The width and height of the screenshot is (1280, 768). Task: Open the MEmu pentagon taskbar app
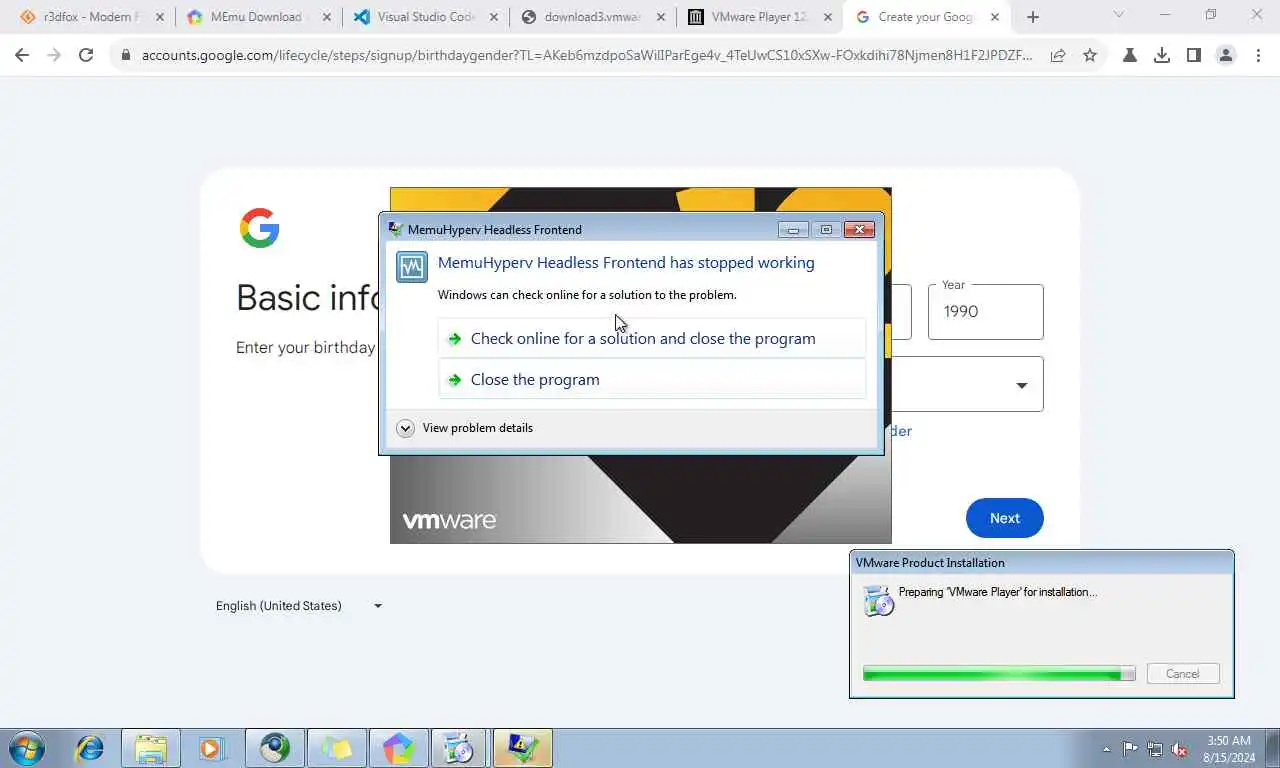[398, 748]
